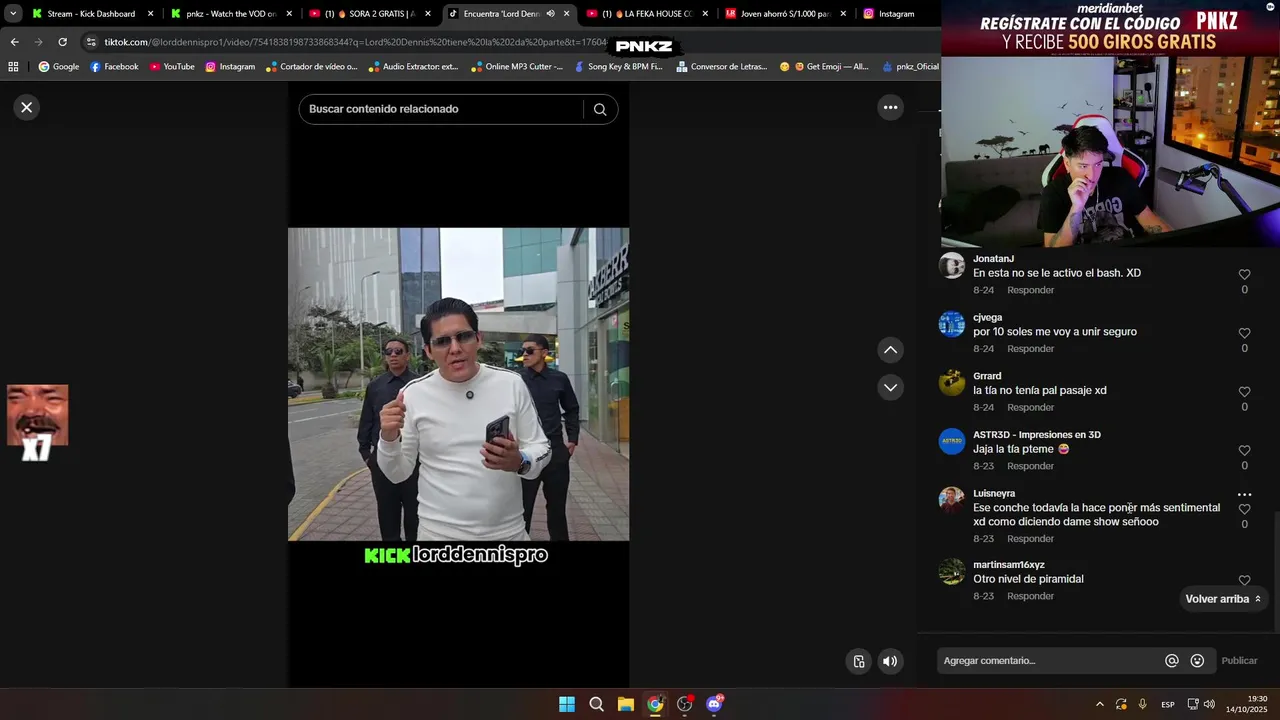
Task: Open Conversor de Letras bookmark
Action: click(722, 67)
